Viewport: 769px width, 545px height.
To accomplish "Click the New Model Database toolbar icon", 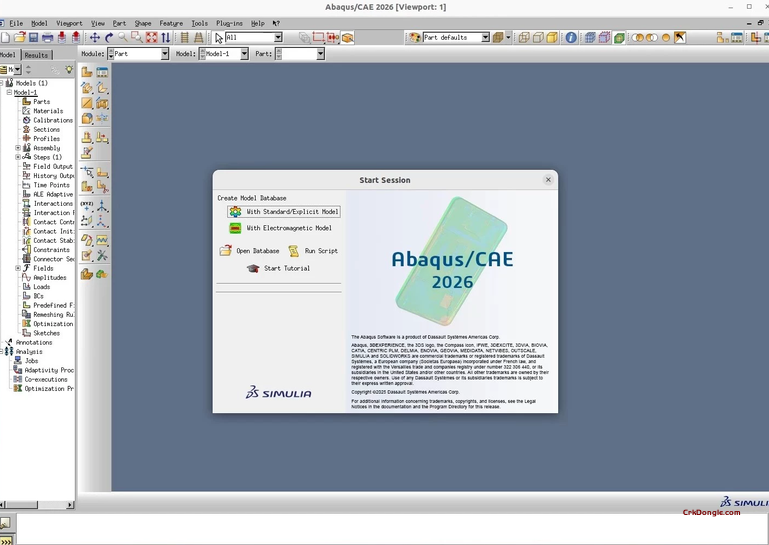I will click(5, 37).
